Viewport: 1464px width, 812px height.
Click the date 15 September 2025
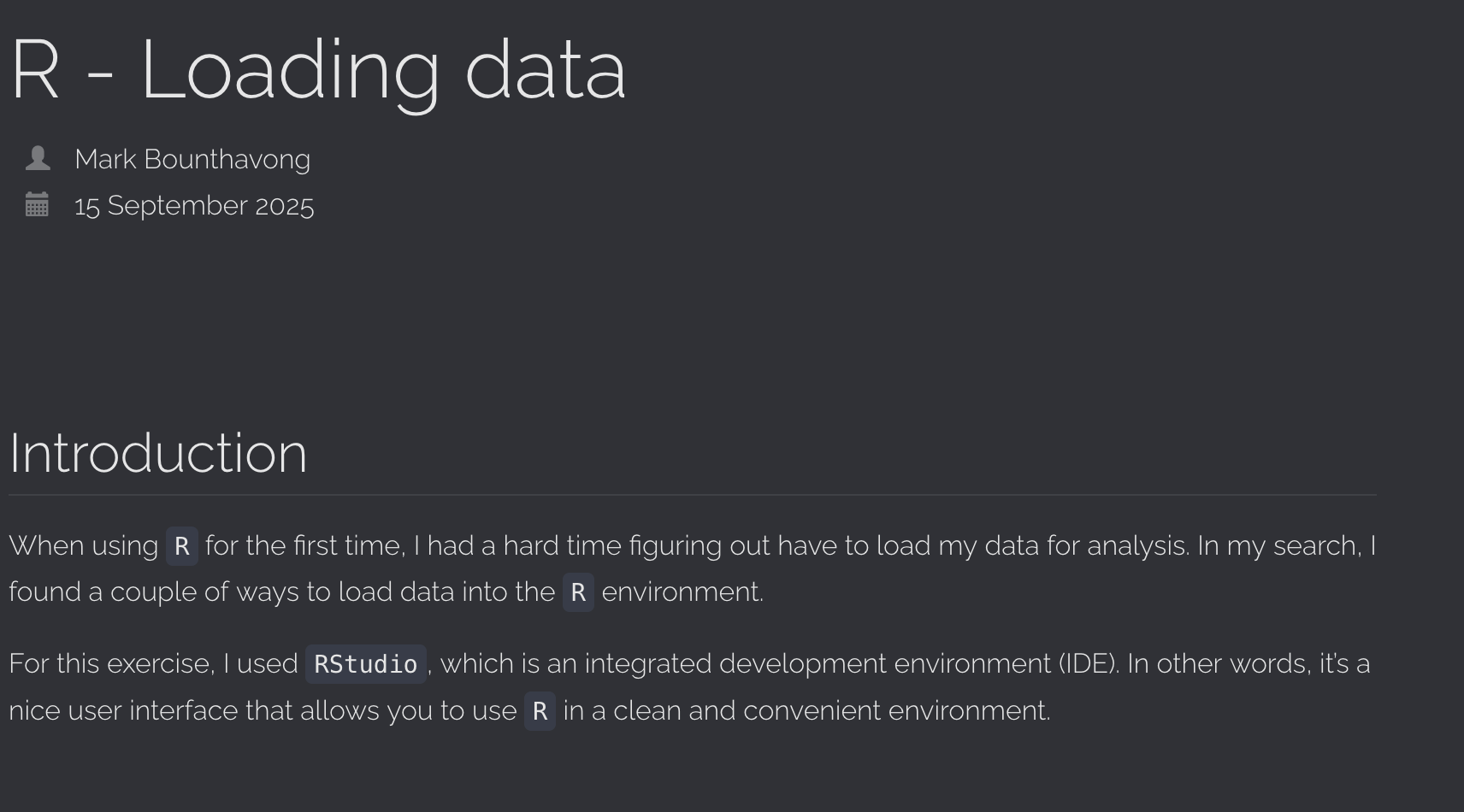[194, 206]
